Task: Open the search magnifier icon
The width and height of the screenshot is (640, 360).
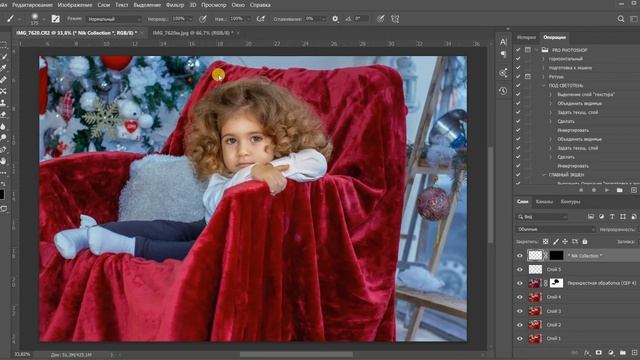Action: (620, 19)
